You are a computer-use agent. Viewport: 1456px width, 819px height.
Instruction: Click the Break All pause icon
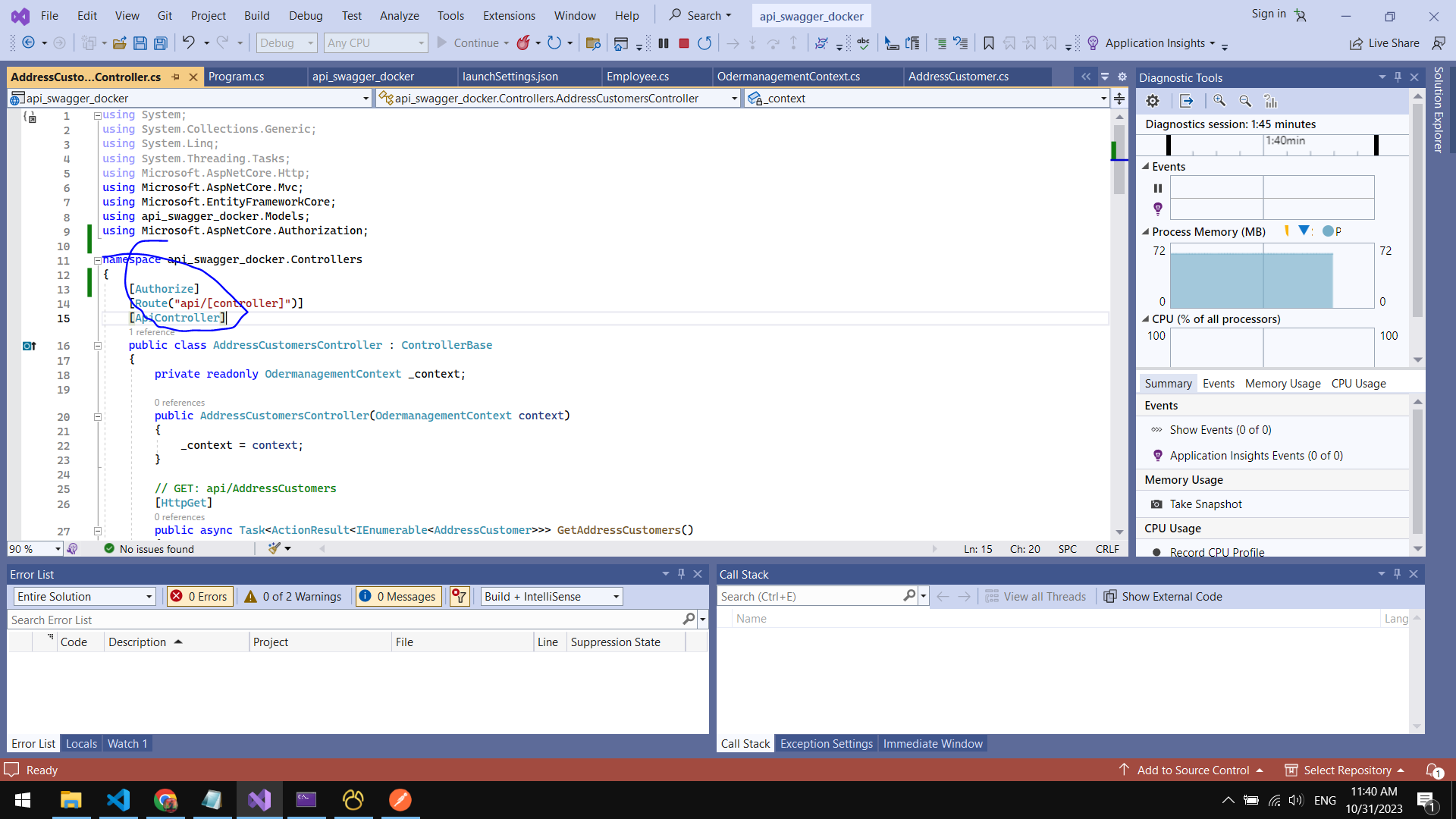tap(664, 43)
